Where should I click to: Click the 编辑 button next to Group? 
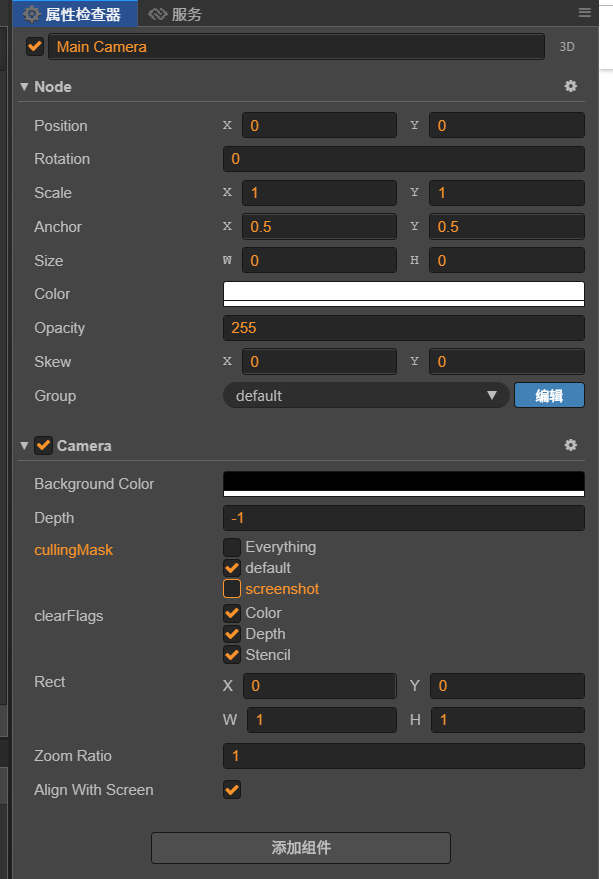[x=549, y=396]
